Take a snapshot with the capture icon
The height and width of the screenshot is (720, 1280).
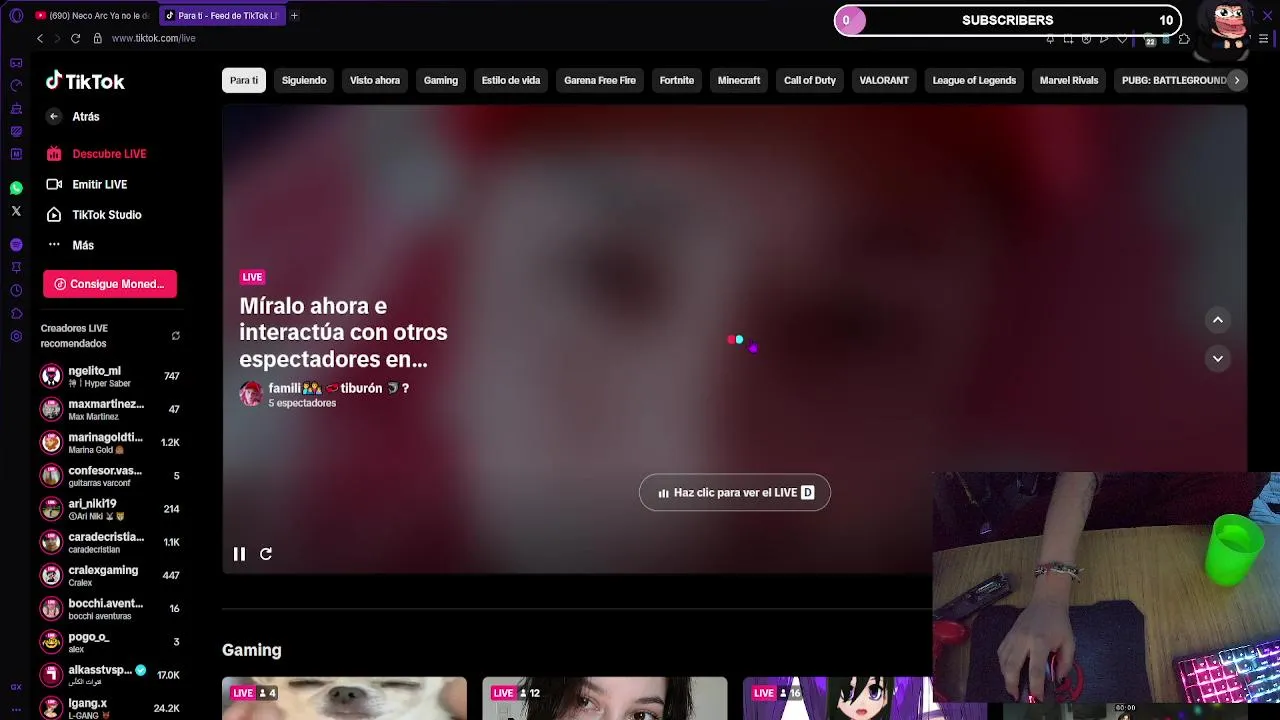tap(1069, 39)
